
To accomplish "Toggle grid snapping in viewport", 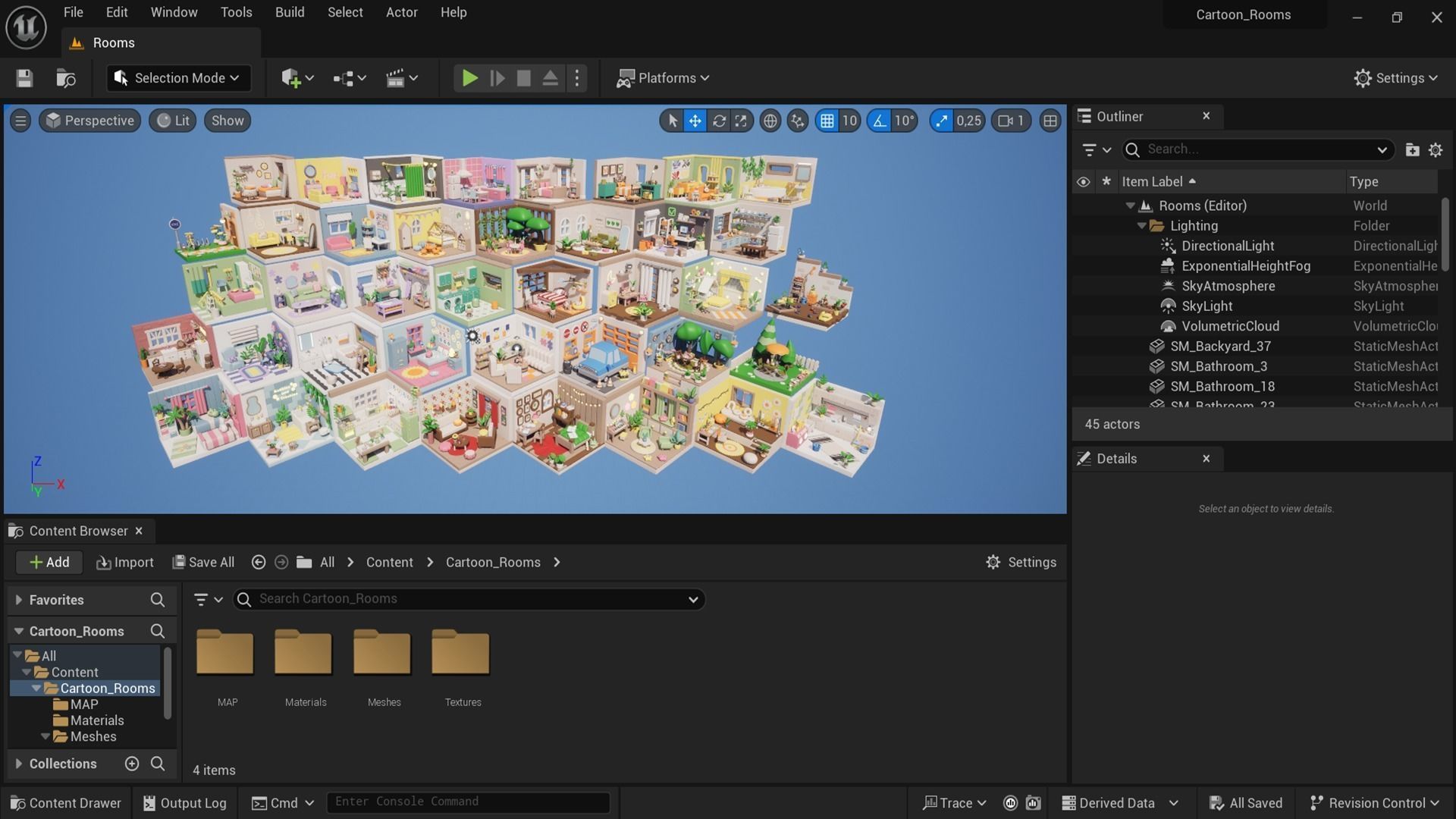I will (x=827, y=121).
